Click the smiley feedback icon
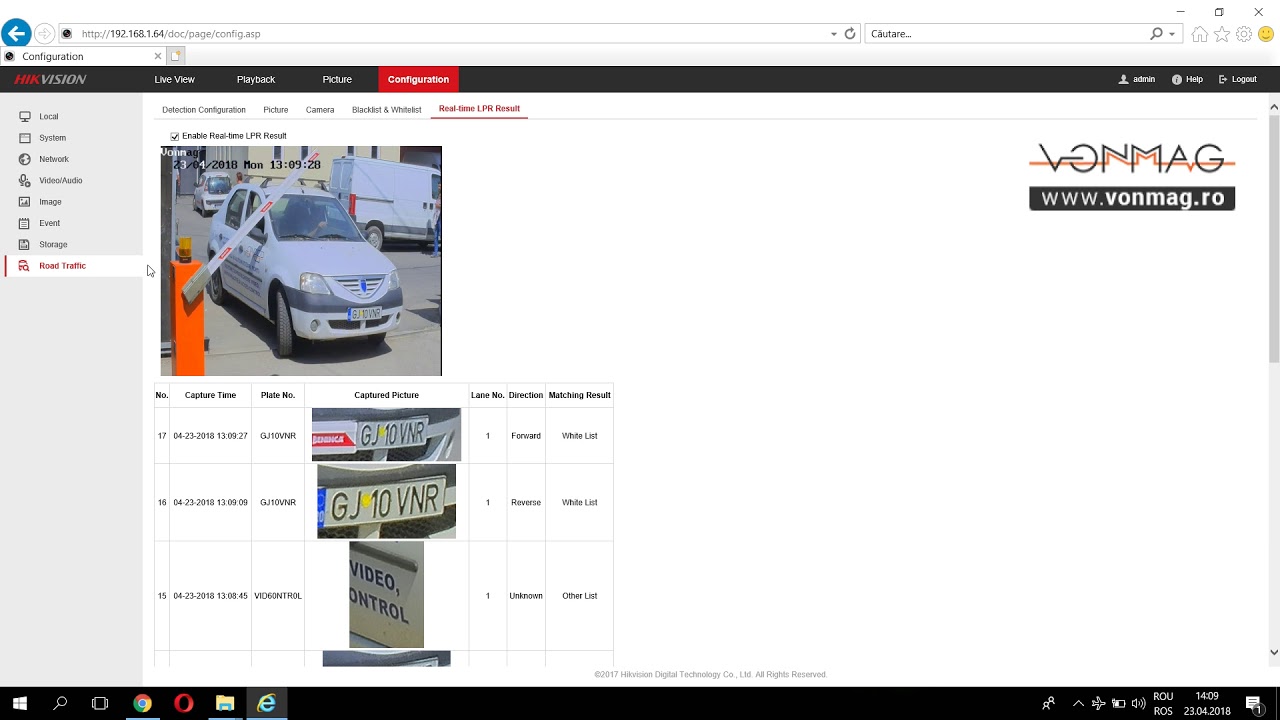 click(x=1266, y=34)
